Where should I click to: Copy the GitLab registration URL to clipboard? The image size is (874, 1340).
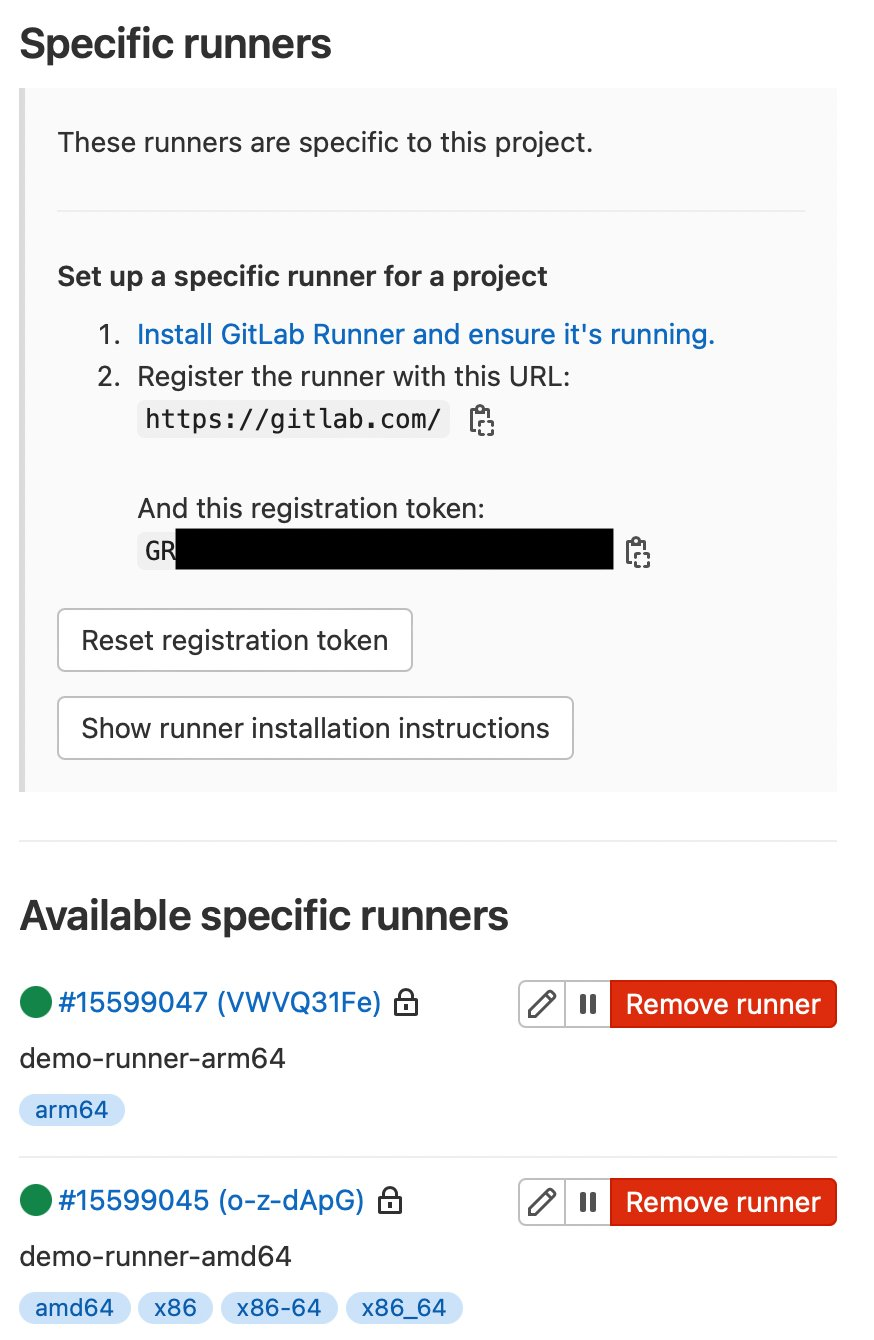pyautogui.click(x=481, y=420)
